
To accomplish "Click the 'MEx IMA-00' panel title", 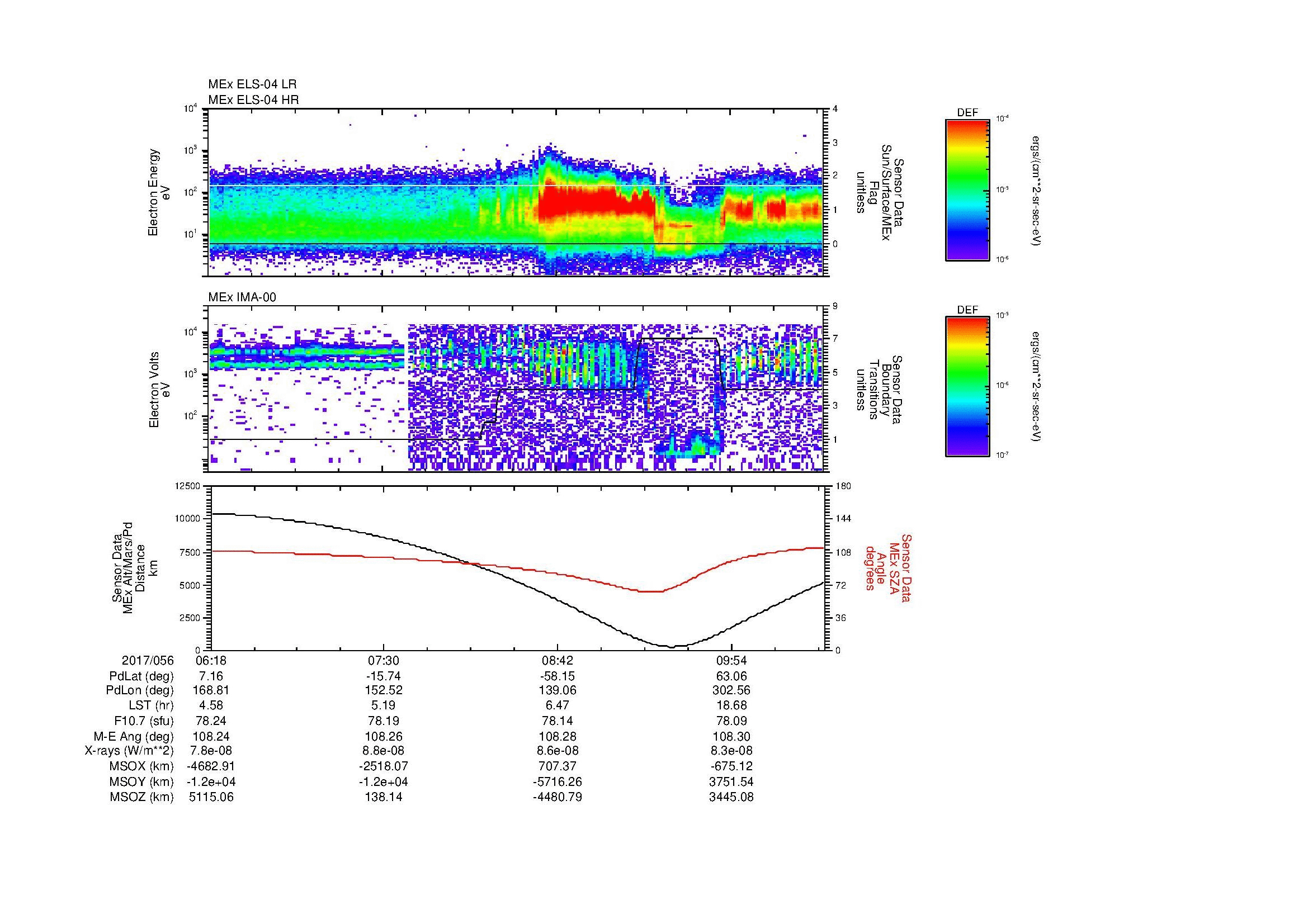I will tap(242, 297).
